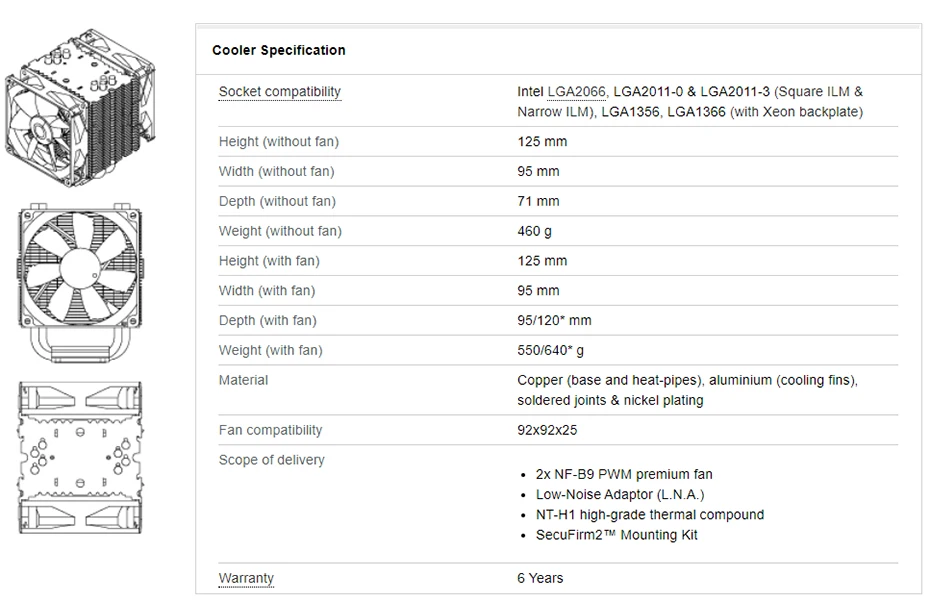Click the Warranty link
930x601 pixels.
[x=246, y=578]
